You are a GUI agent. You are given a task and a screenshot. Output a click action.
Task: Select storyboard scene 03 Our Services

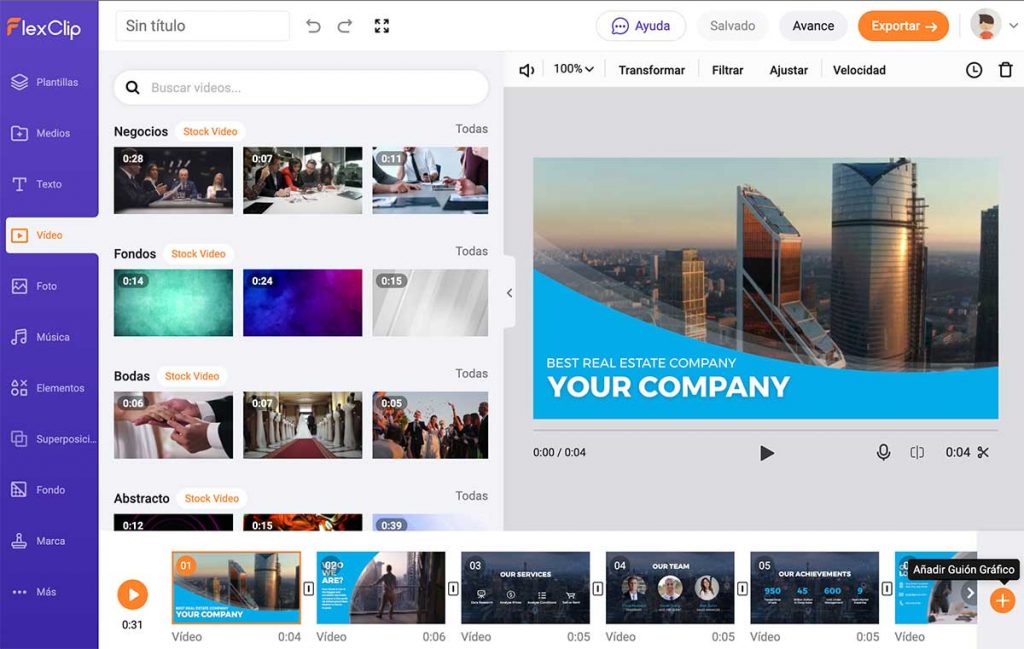pyautogui.click(x=525, y=588)
